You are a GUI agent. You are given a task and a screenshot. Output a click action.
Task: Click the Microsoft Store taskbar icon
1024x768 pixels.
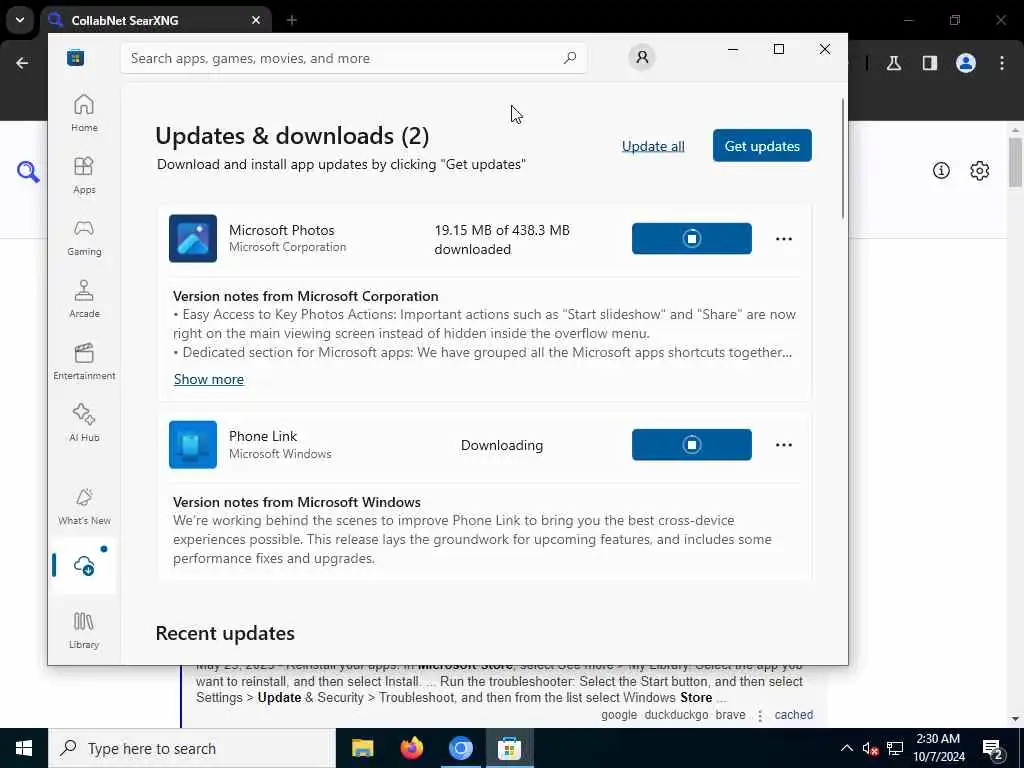click(509, 748)
